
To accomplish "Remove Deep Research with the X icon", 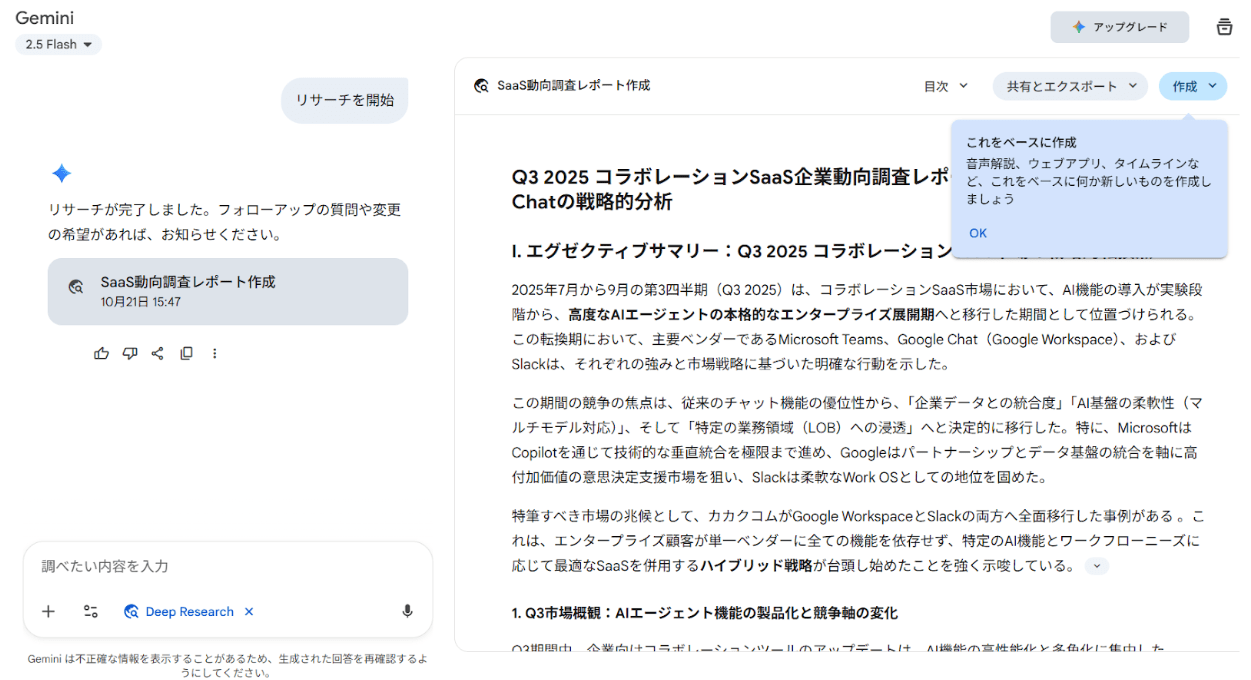I will (249, 611).
